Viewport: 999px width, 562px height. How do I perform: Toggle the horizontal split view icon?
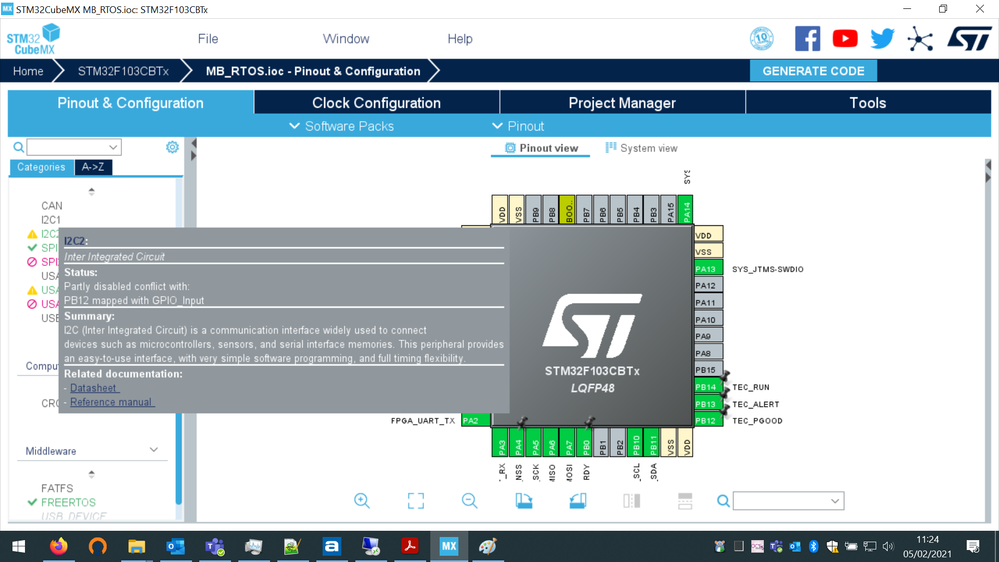coord(685,501)
